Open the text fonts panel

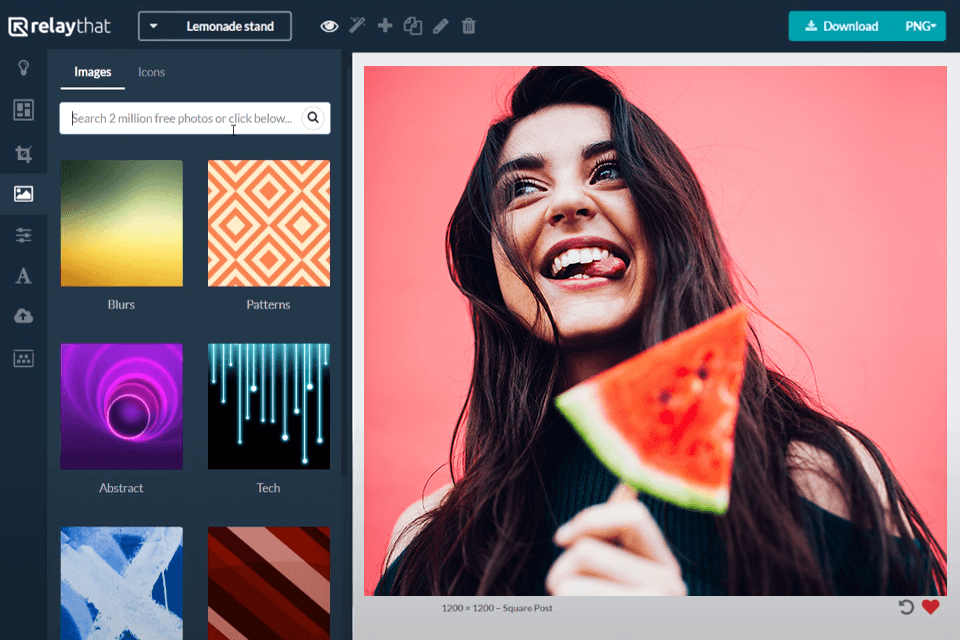click(x=23, y=276)
